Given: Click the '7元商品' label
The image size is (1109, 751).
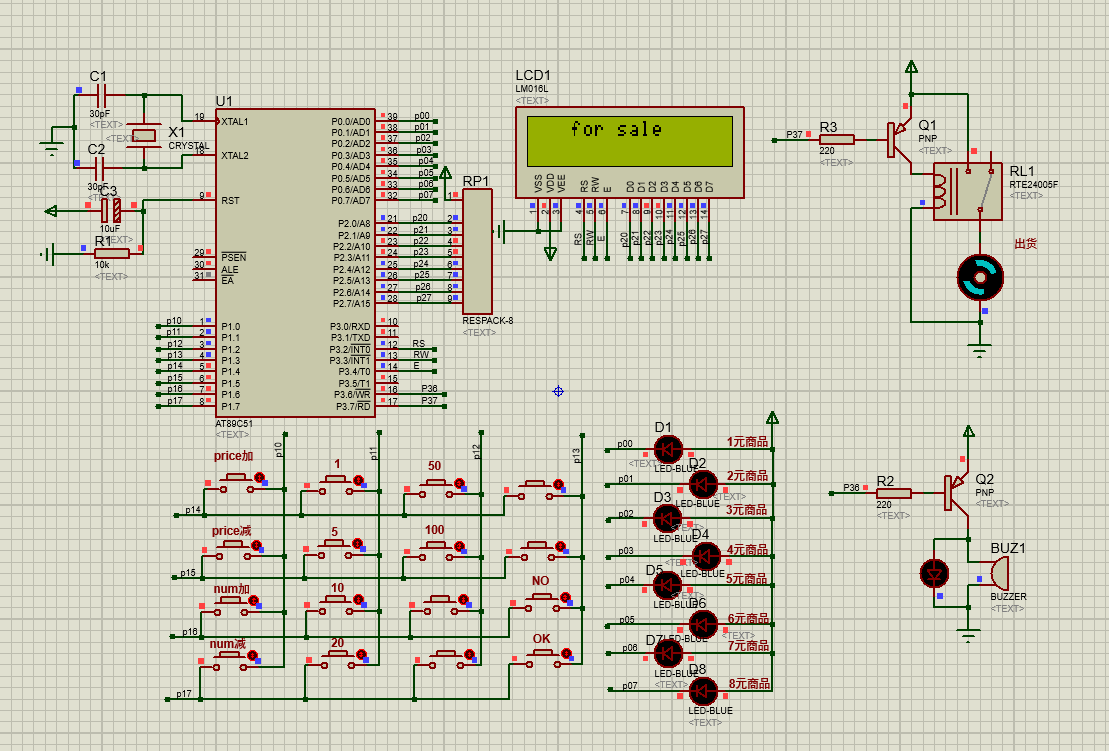Looking at the screenshot, I should click(x=748, y=645).
